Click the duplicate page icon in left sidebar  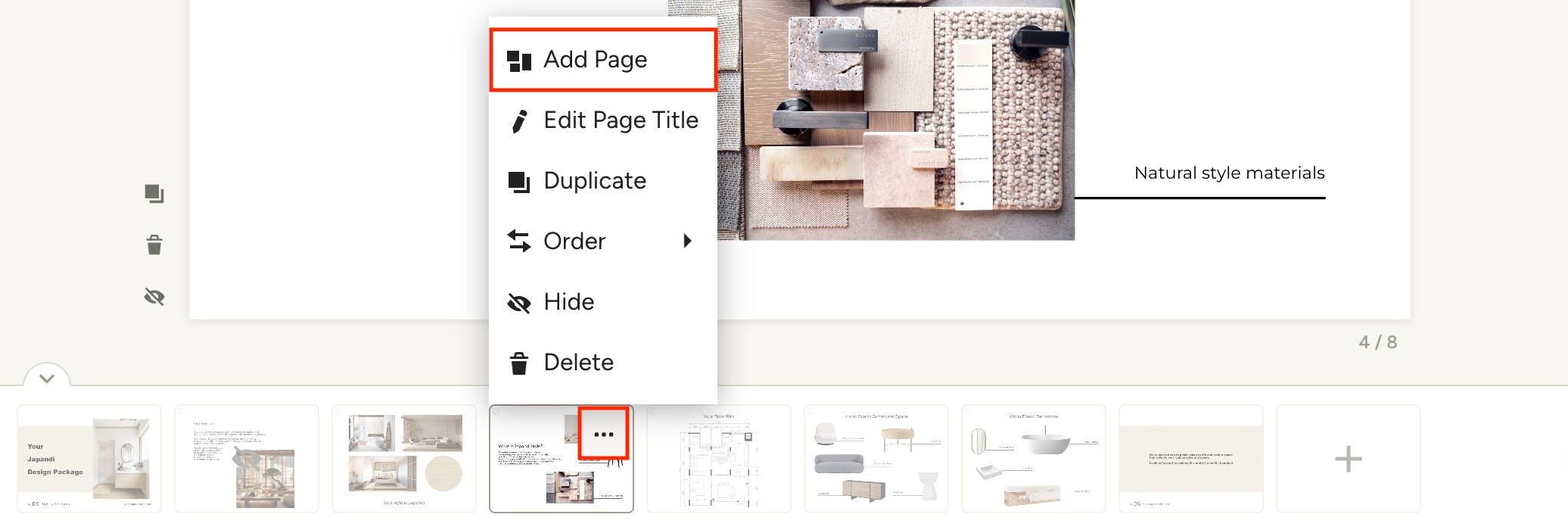coord(154,194)
